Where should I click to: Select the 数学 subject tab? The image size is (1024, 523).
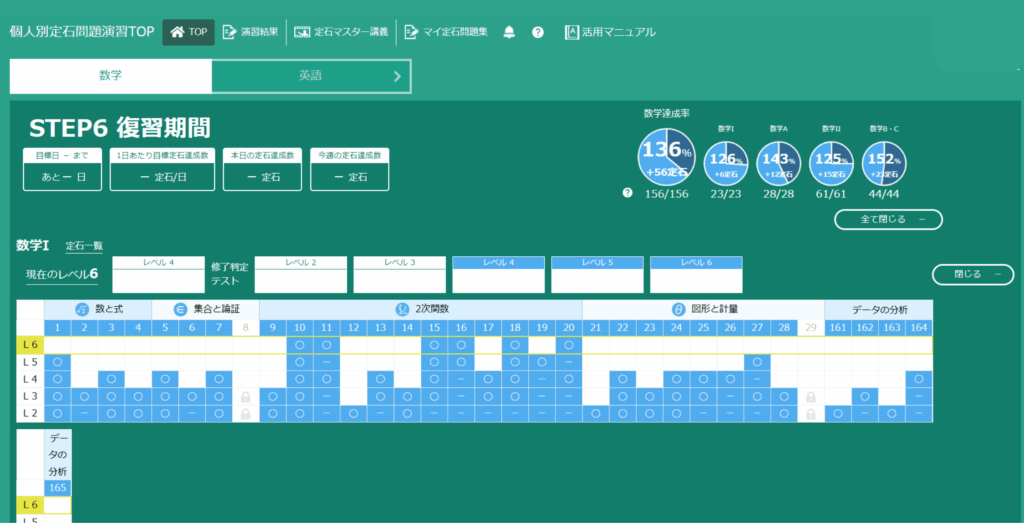tap(111, 76)
